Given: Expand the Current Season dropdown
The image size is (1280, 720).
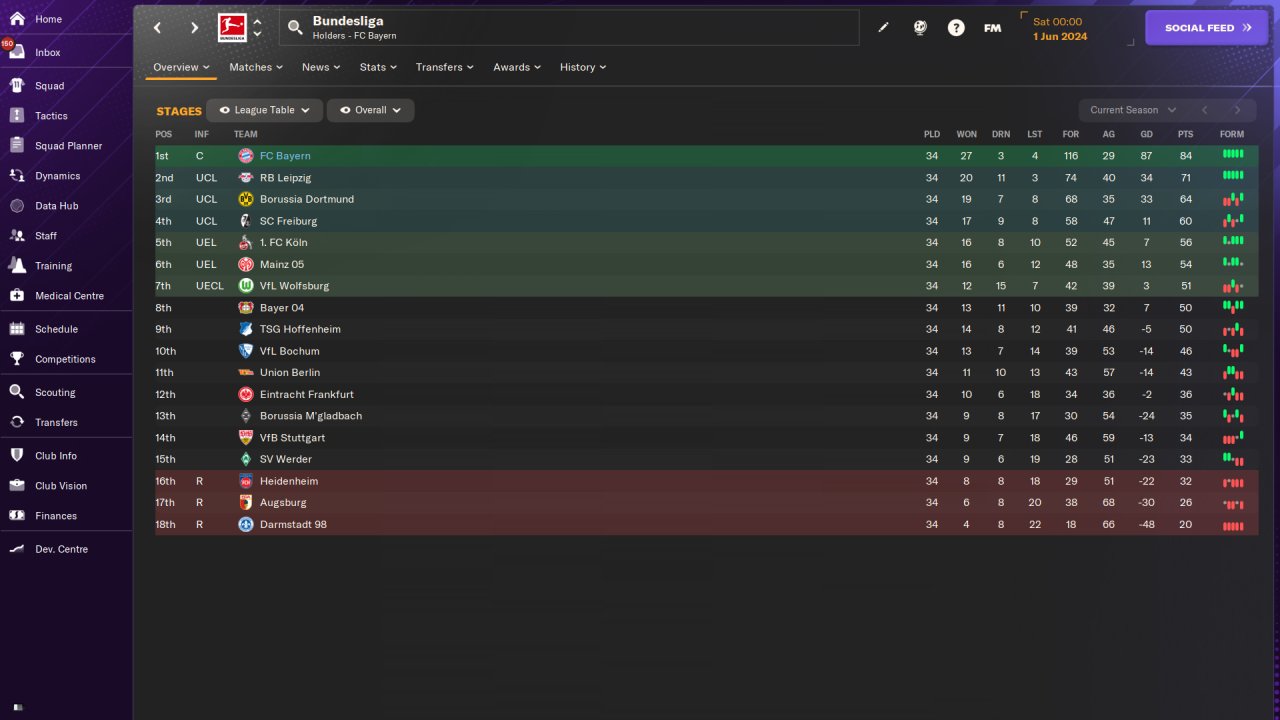Looking at the screenshot, I should 1132,110.
